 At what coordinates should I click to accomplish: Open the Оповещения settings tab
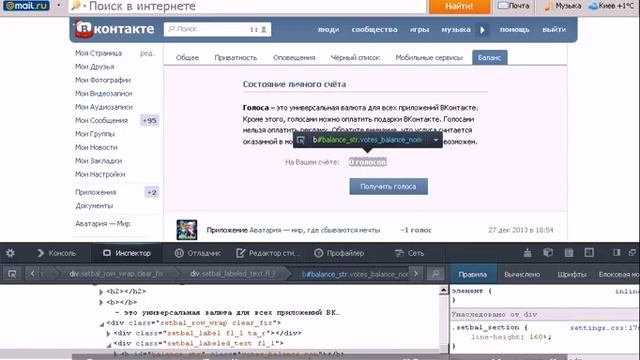[x=294, y=58]
